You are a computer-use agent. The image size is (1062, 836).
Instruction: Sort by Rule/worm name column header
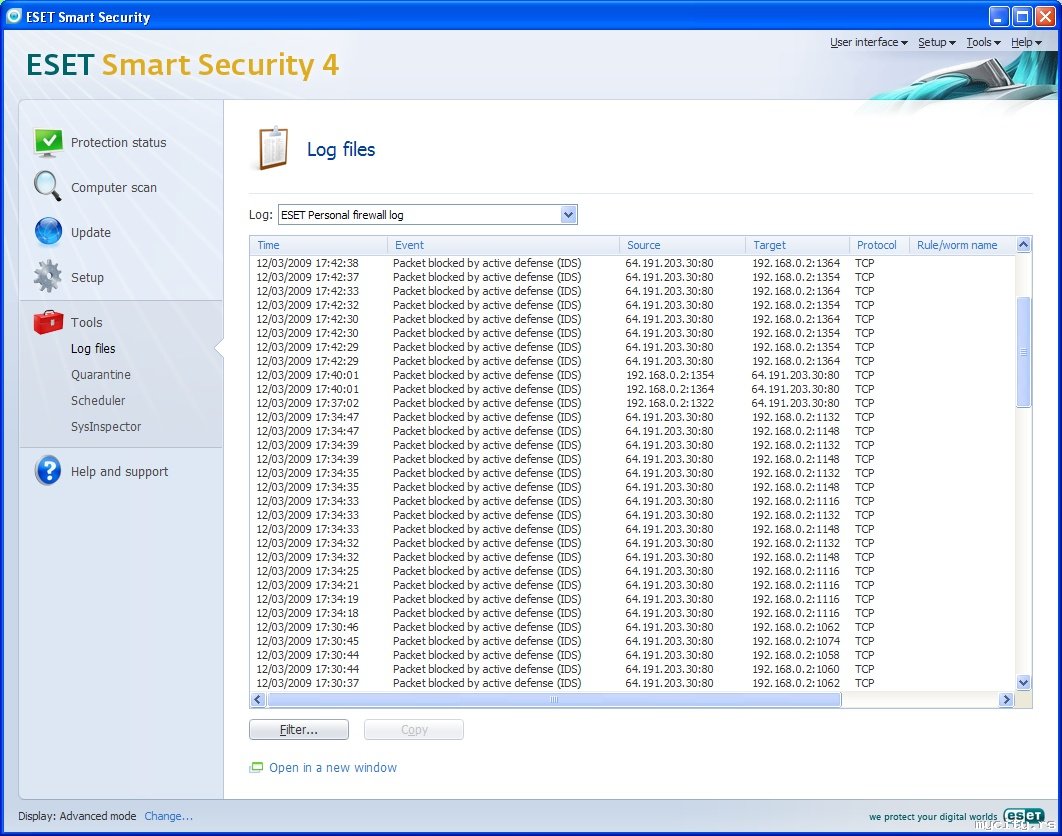click(x=962, y=245)
